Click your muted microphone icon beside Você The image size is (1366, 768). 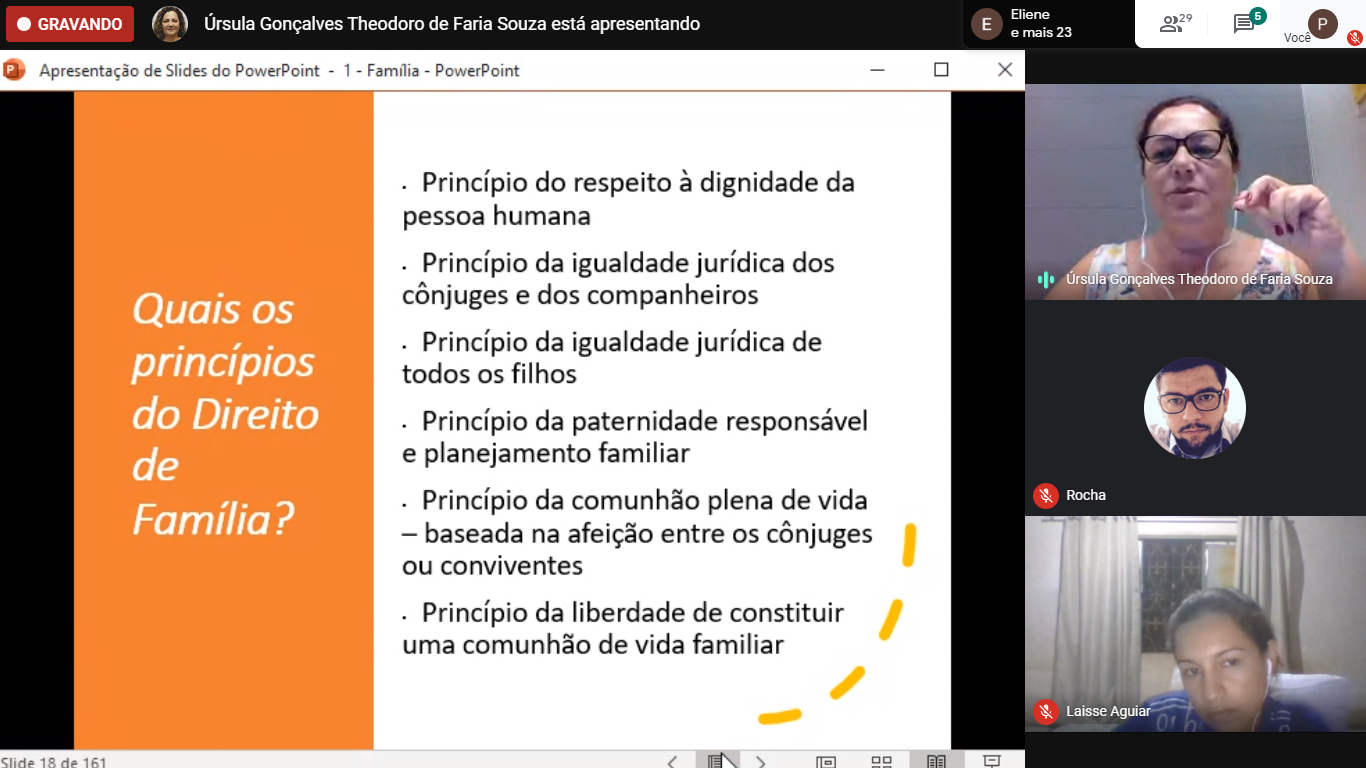[1354, 38]
